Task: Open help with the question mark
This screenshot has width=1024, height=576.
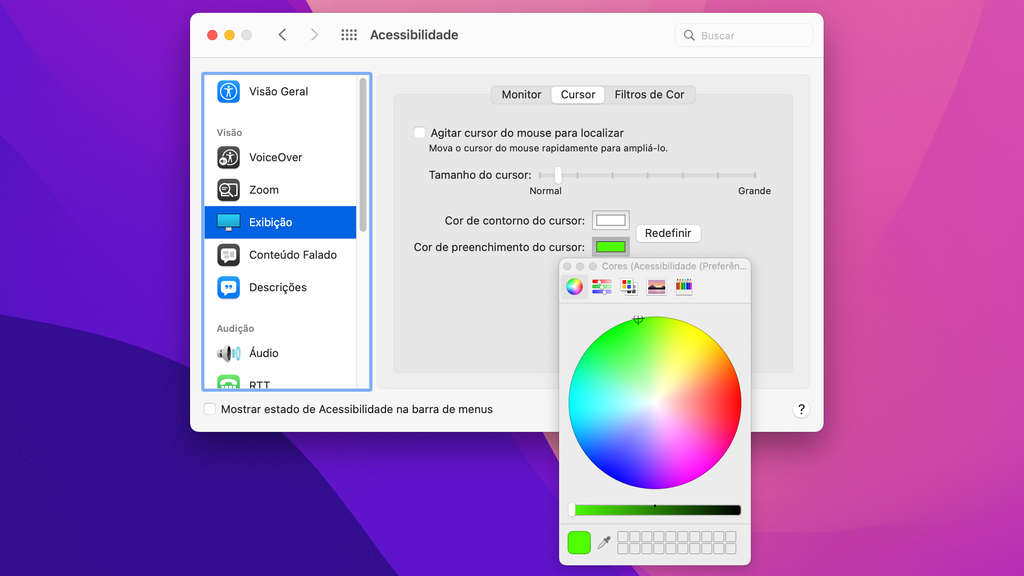Action: pyautogui.click(x=801, y=409)
